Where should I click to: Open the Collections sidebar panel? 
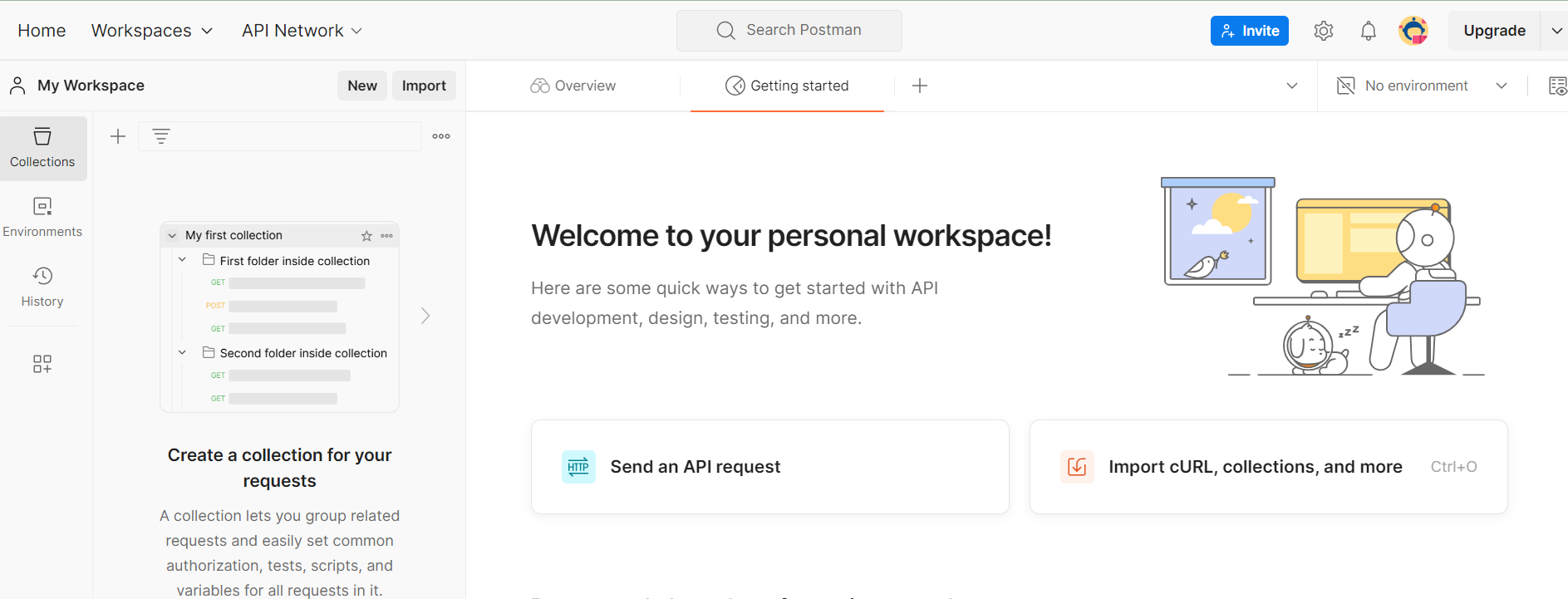(x=42, y=148)
